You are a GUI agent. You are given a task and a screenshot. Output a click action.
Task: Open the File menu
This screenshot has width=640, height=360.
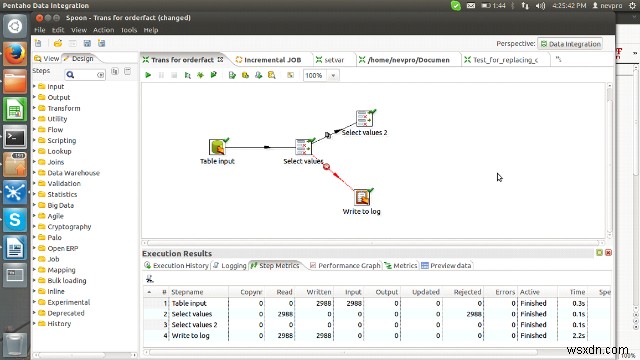pos(40,30)
